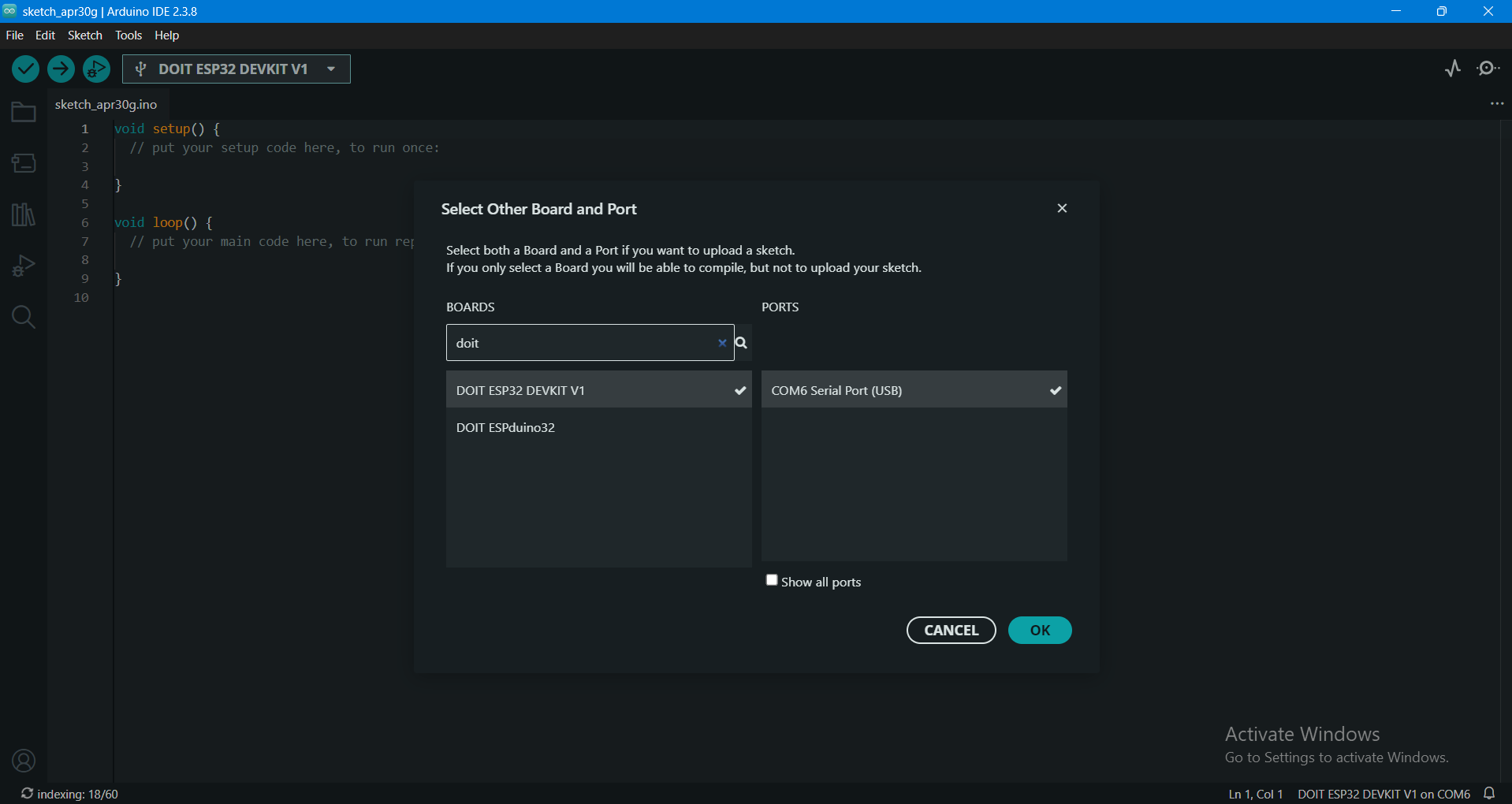Click the CANCEL button
Viewport: 1512px width, 804px height.
951,630
